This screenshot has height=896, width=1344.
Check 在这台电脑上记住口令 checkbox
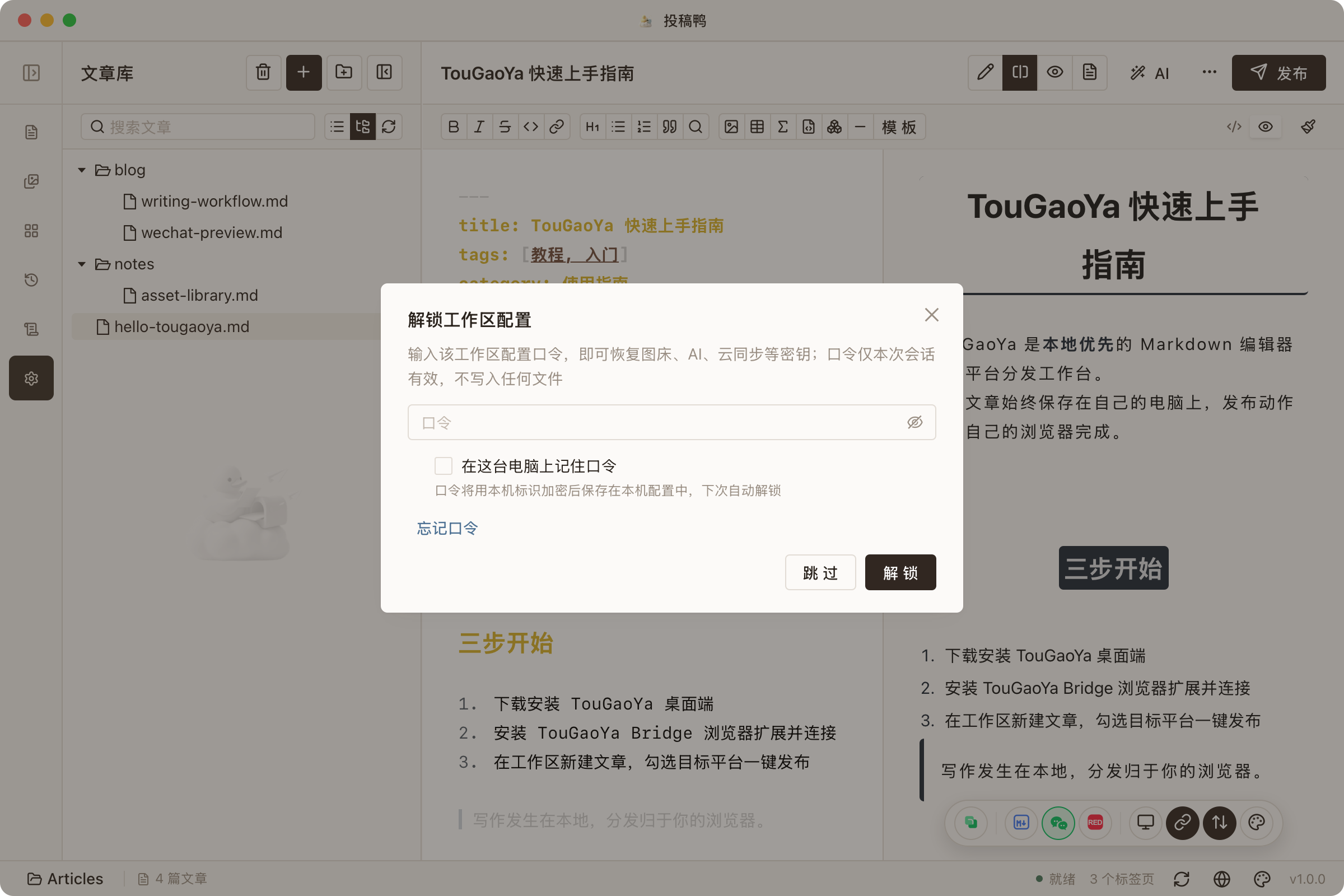coord(444,466)
